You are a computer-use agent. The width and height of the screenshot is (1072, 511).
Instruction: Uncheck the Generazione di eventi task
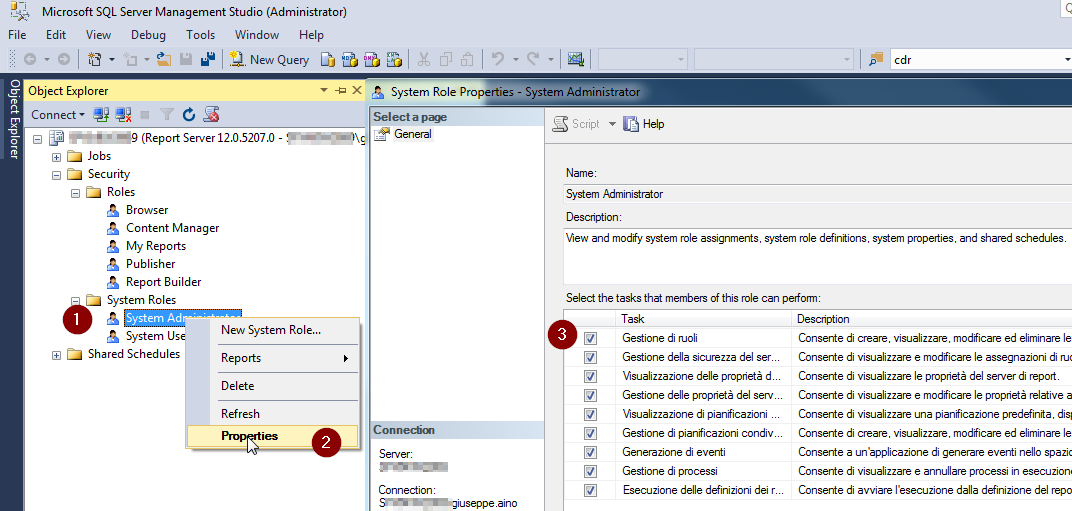[591, 452]
